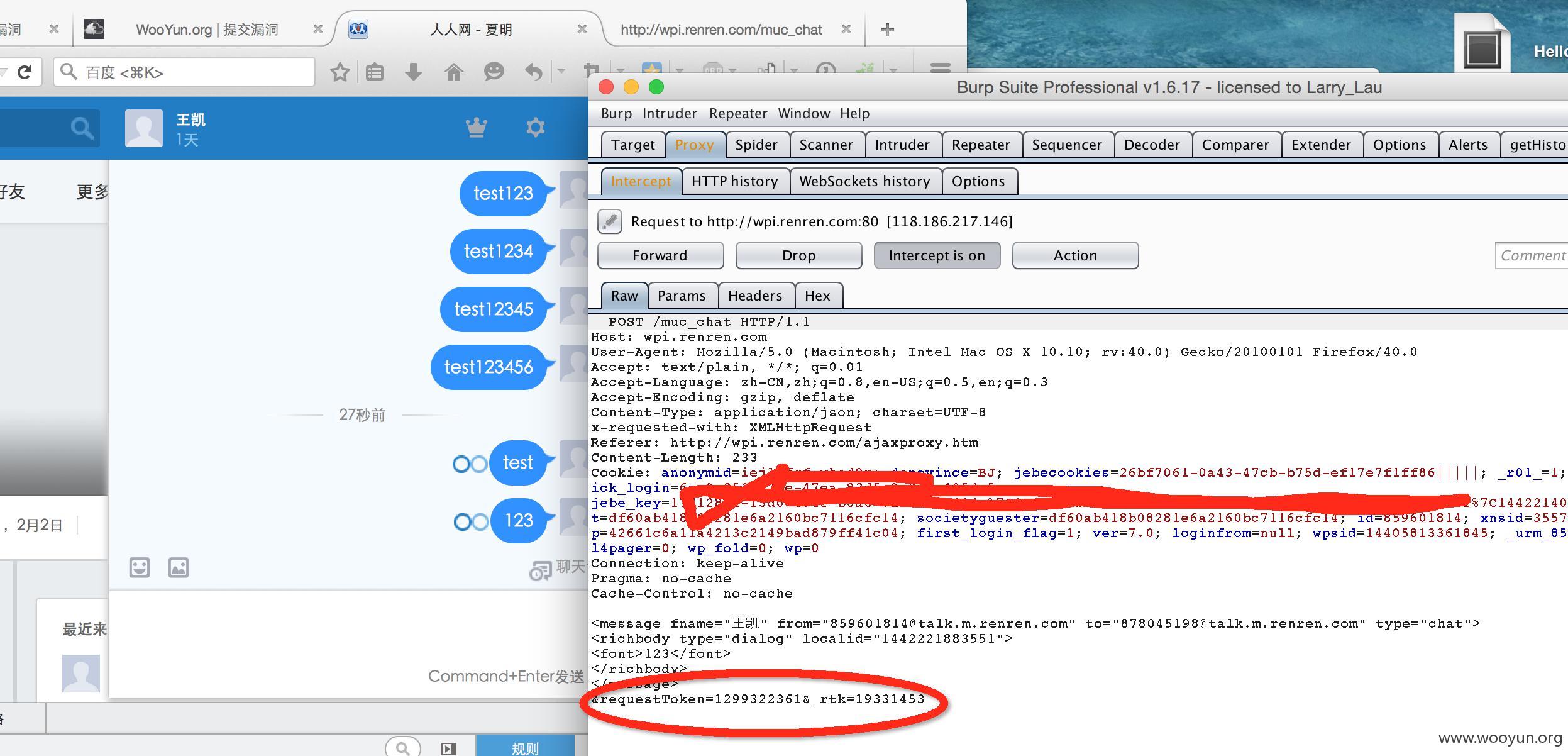
Task: Toggle Intercept is on button
Action: click(937, 255)
